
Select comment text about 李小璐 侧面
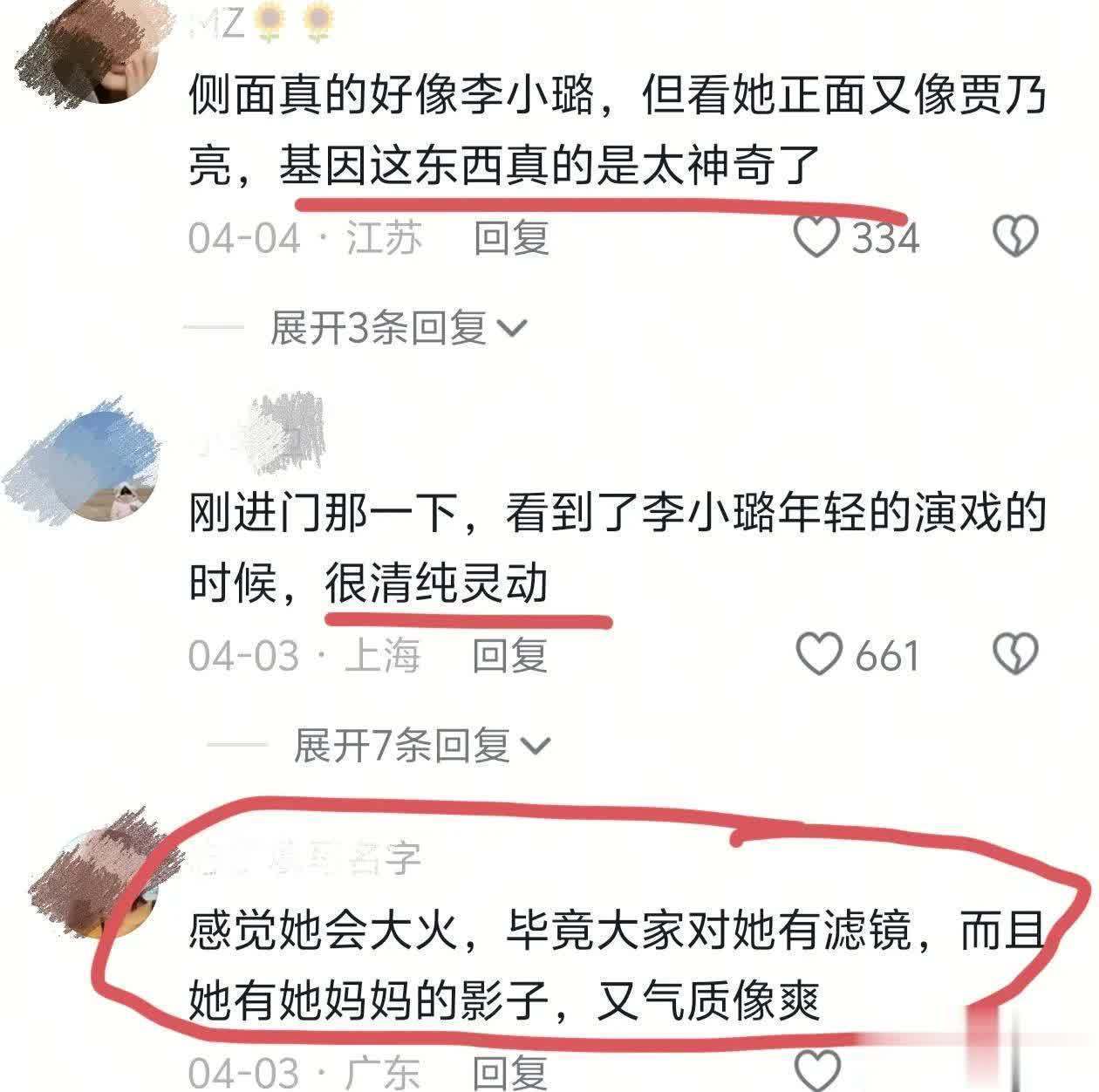[617, 130]
